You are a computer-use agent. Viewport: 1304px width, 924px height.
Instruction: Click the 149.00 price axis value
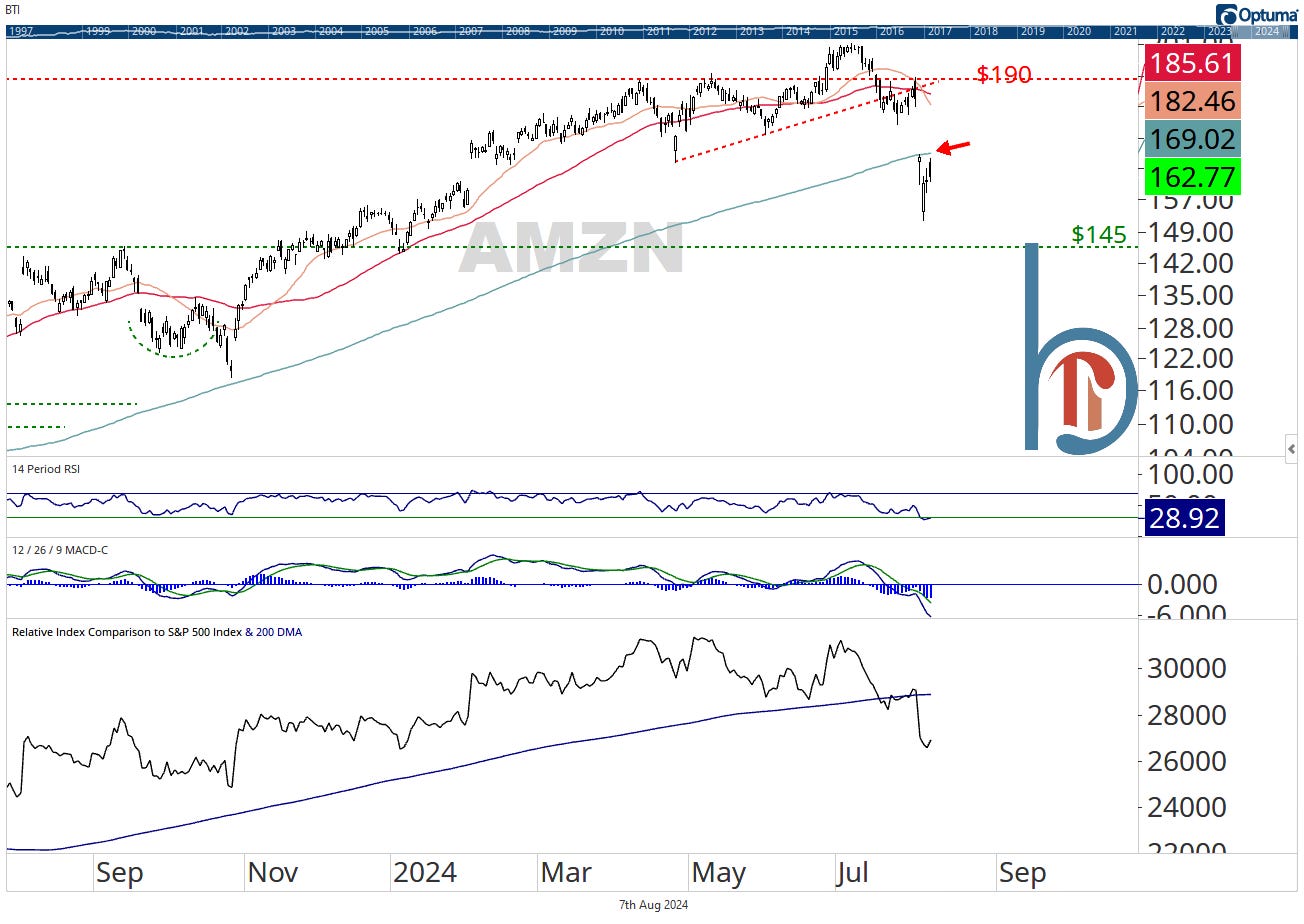tap(1192, 231)
